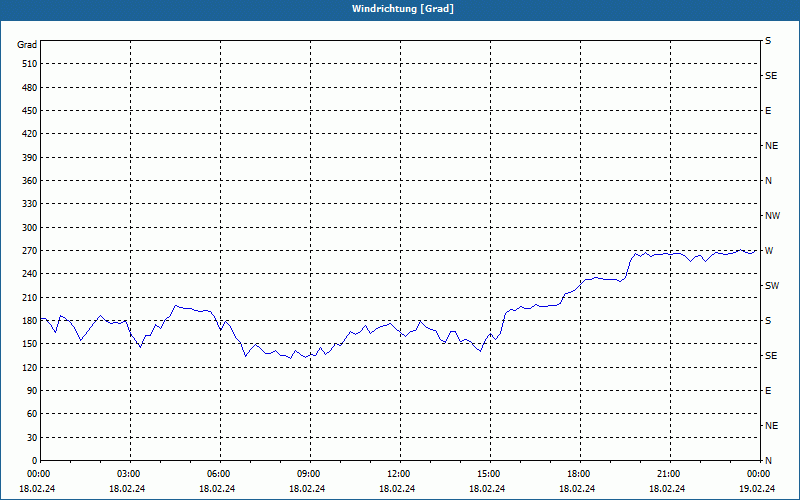The image size is (800, 500).
Task: Click the date label '19.02.24'
Action: tap(758, 489)
